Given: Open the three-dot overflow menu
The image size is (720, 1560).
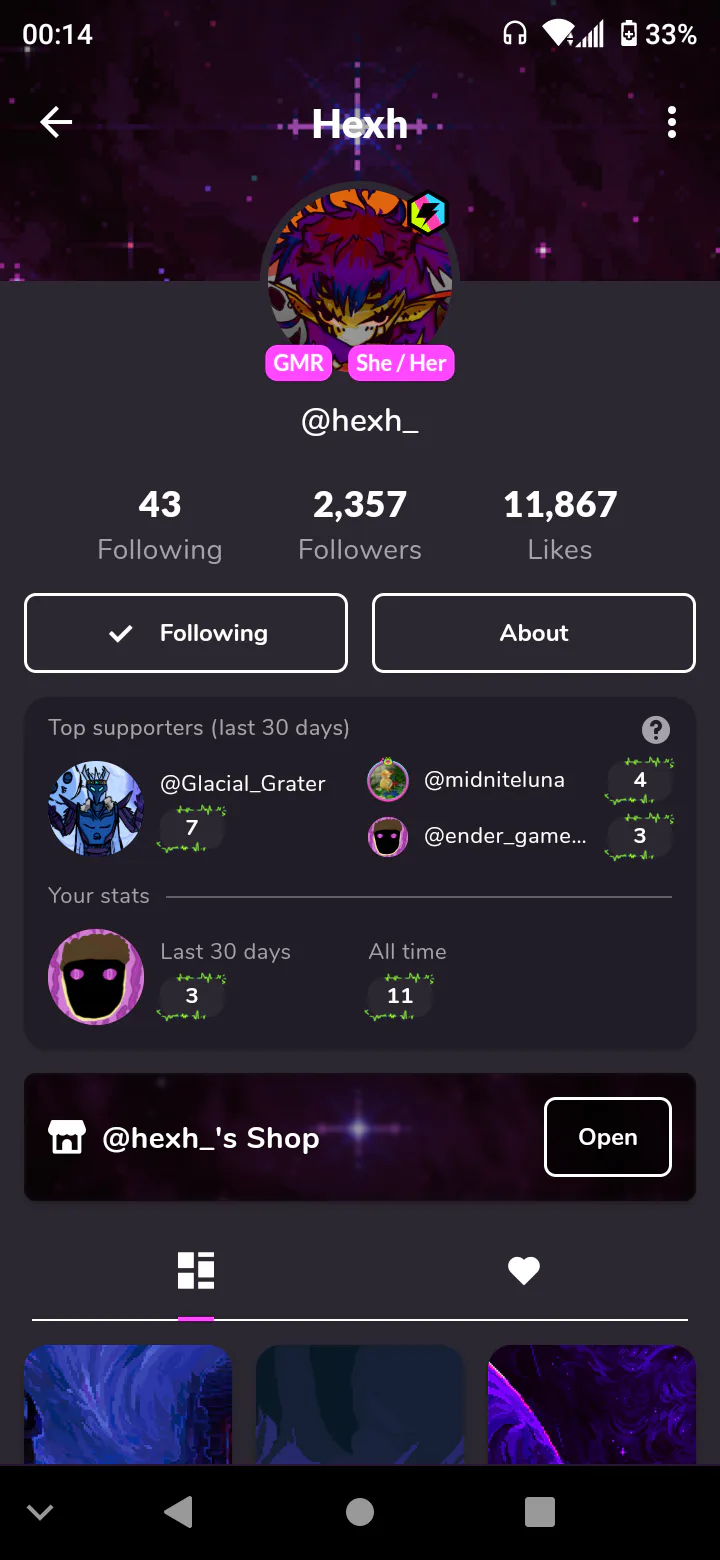Looking at the screenshot, I should [x=671, y=123].
